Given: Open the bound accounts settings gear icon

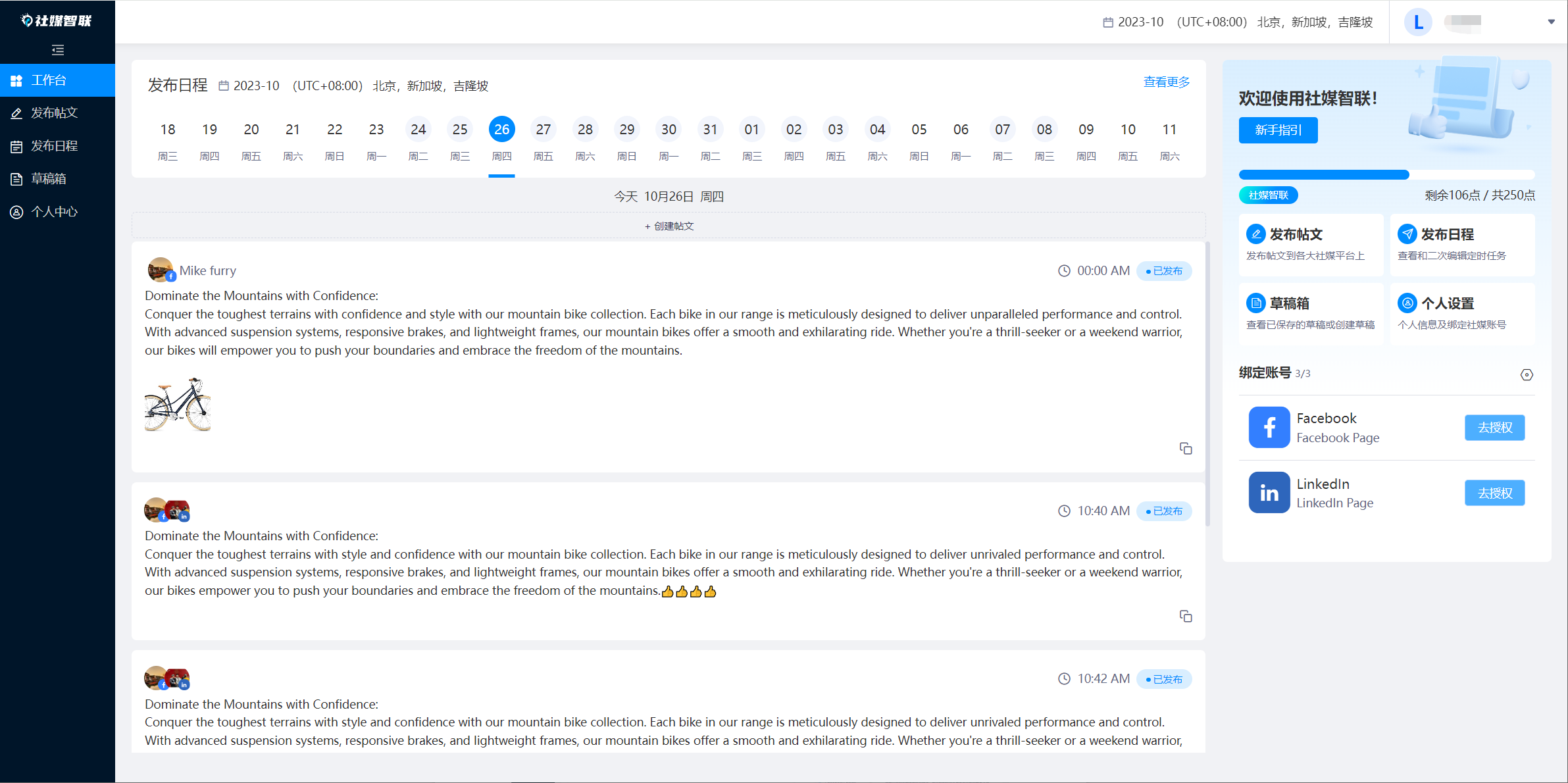Looking at the screenshot, I should [x=1527, y=374].
